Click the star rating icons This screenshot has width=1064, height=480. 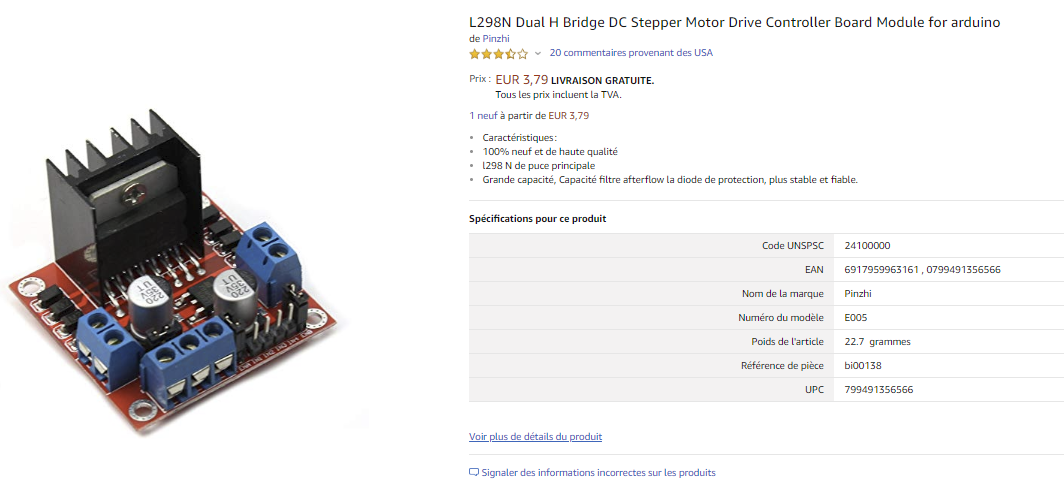(498, 53)
